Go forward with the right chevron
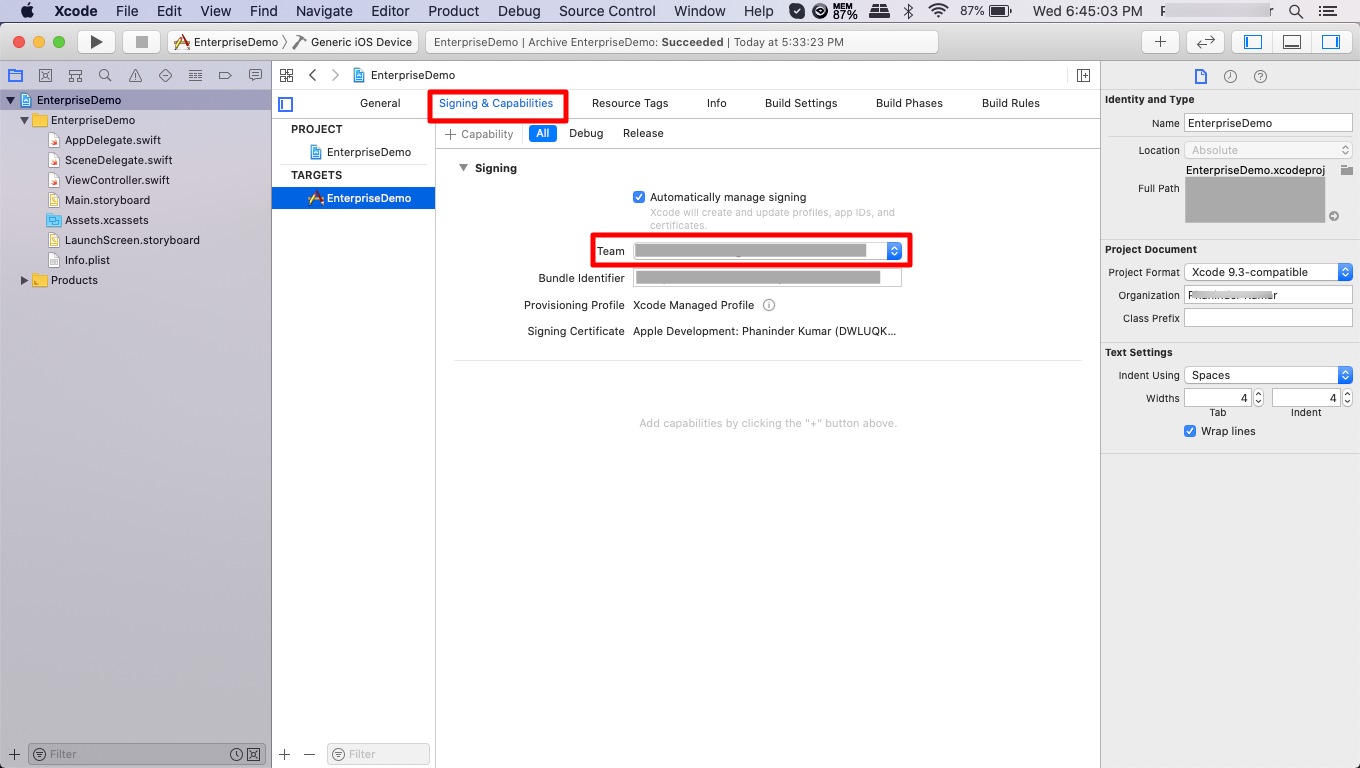The image size is (1360, 768). [x=335, y=75]
